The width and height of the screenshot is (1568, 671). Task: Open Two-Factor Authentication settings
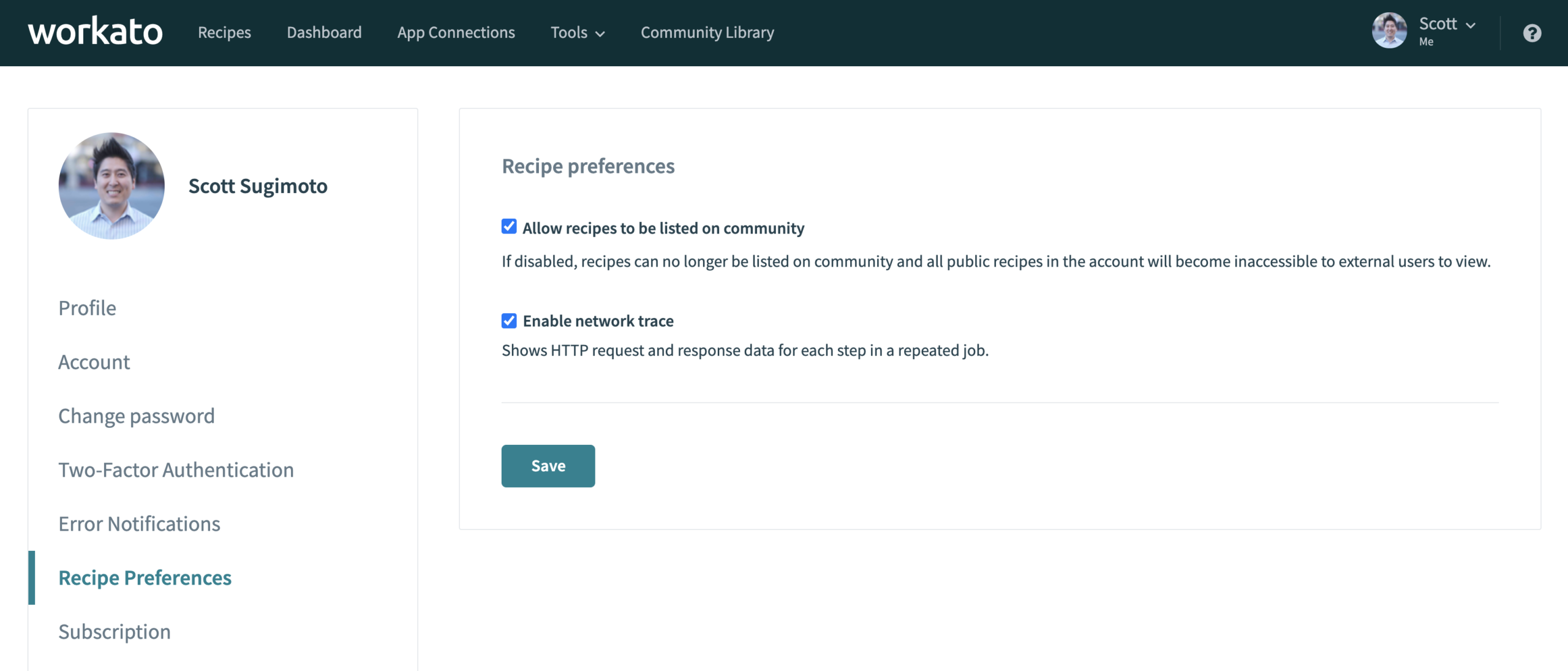(176, 468)
